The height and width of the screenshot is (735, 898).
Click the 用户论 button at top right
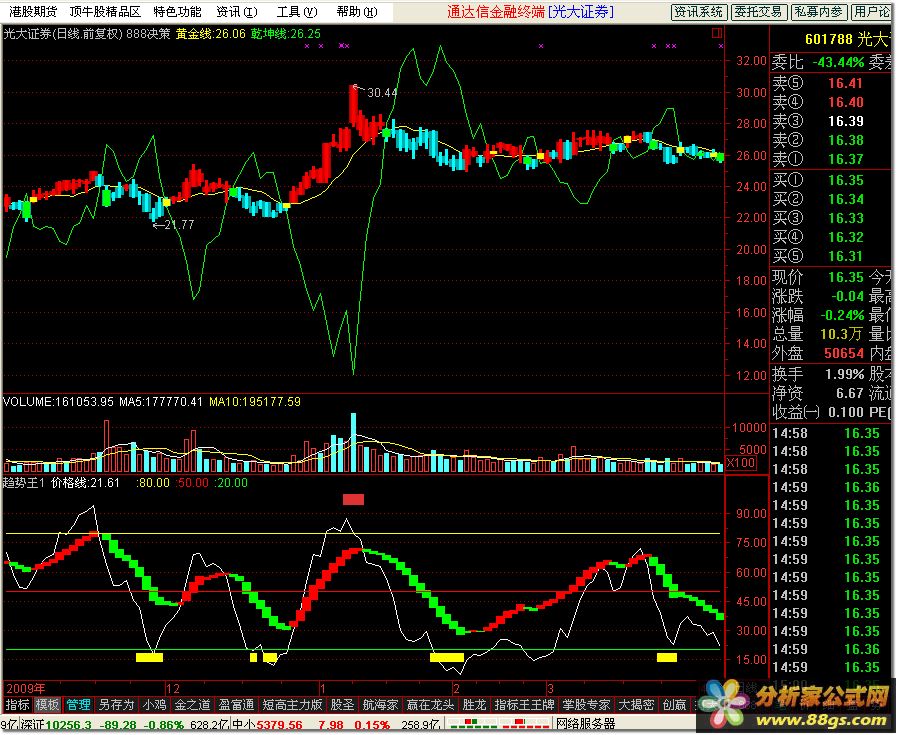(x=871, y=12)
